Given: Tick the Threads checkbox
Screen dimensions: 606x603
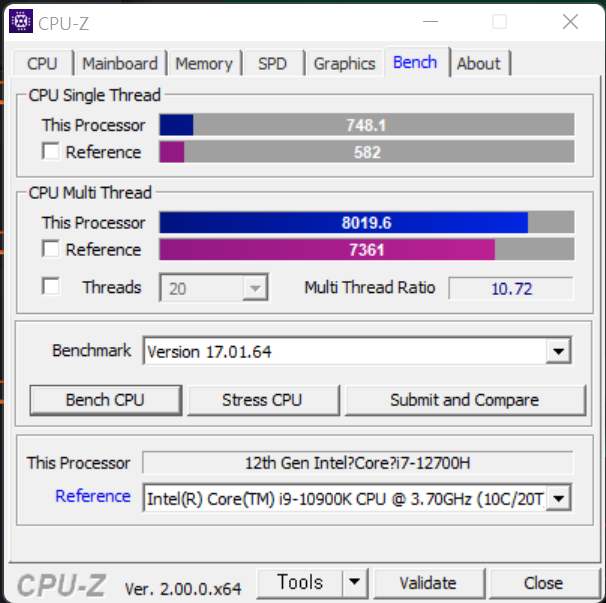Looking at the screenshot, I should 51,286.
